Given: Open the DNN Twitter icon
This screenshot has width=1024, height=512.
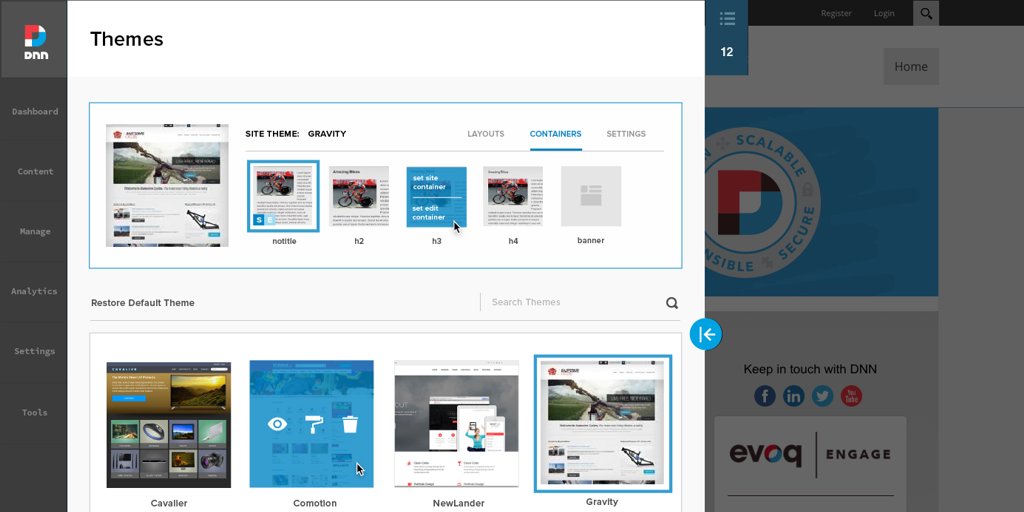Looking at the screenshot, I should (x=822, y=396).
